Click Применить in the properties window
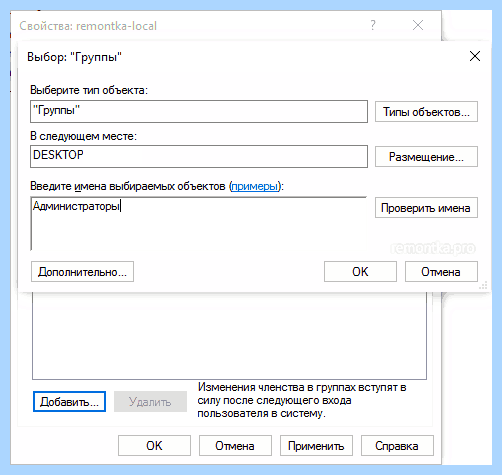Screen dimensions: 502x475 point(316,446)
